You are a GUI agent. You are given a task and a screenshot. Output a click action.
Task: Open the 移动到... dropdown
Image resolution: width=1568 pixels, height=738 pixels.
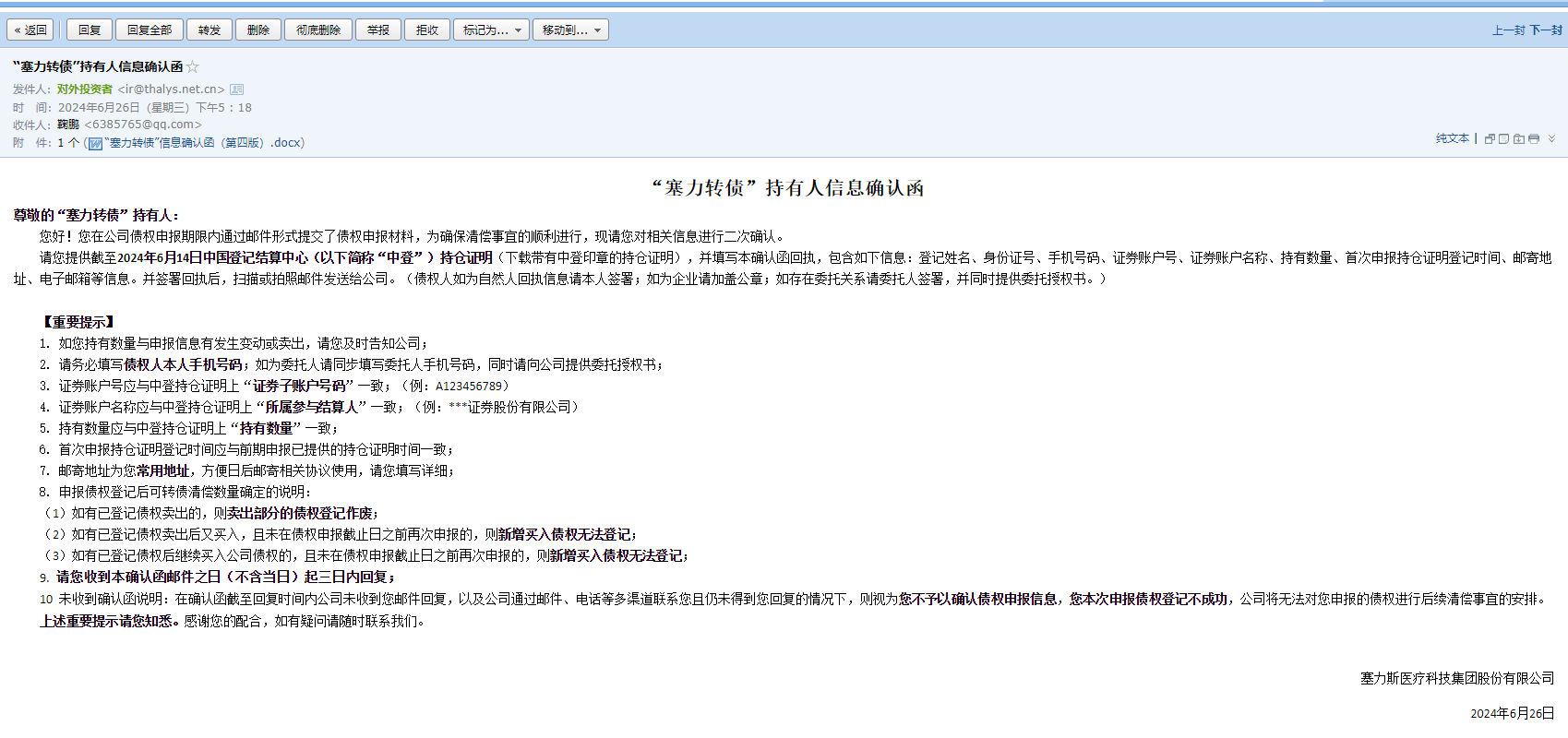571,30
